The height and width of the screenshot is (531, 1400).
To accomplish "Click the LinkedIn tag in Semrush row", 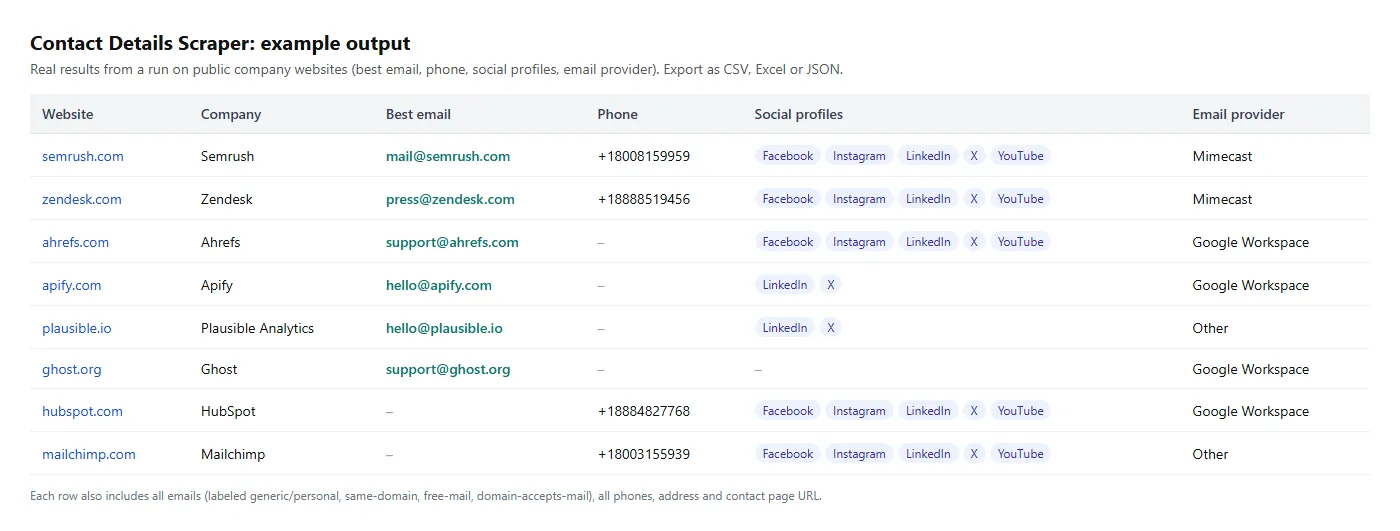I will 928,156.
